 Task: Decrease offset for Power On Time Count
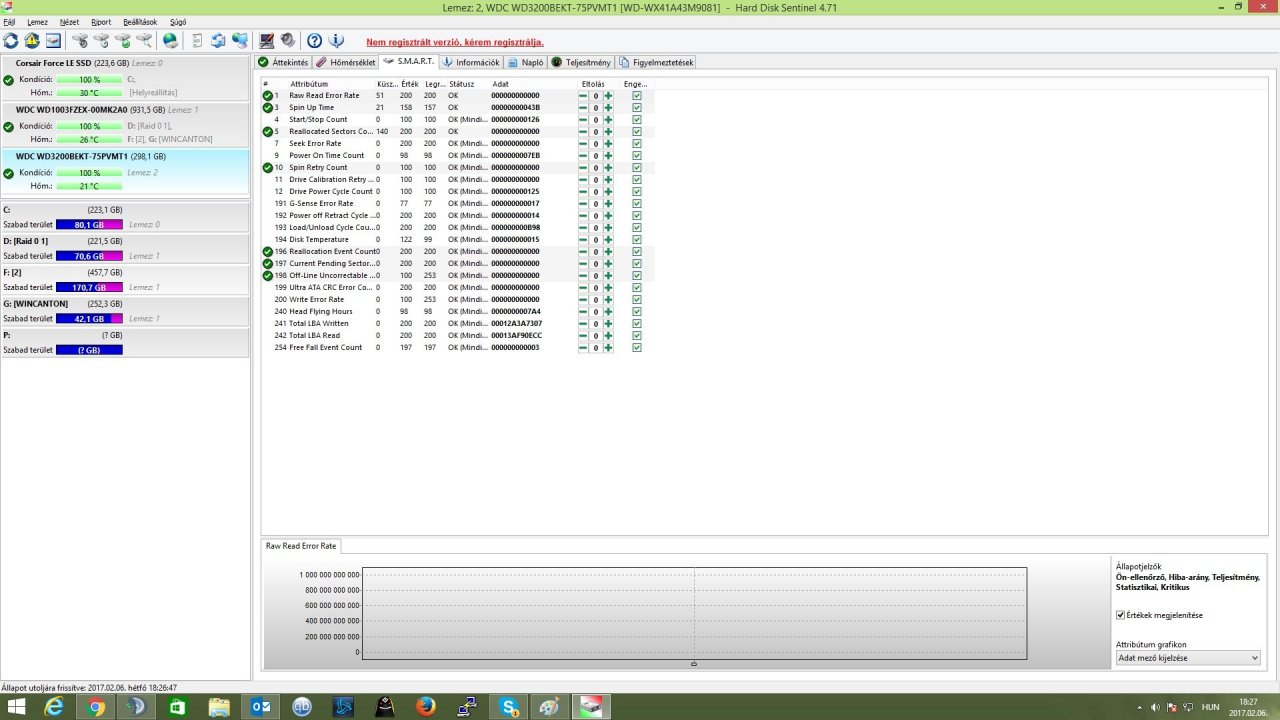583,155
